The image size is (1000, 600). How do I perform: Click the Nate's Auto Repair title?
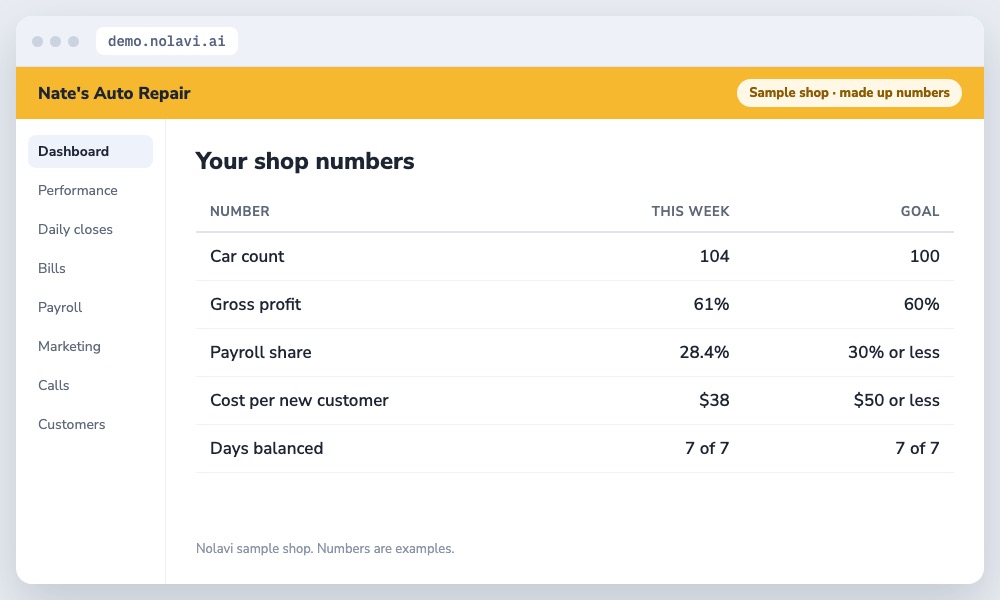(x=114, y=93)
